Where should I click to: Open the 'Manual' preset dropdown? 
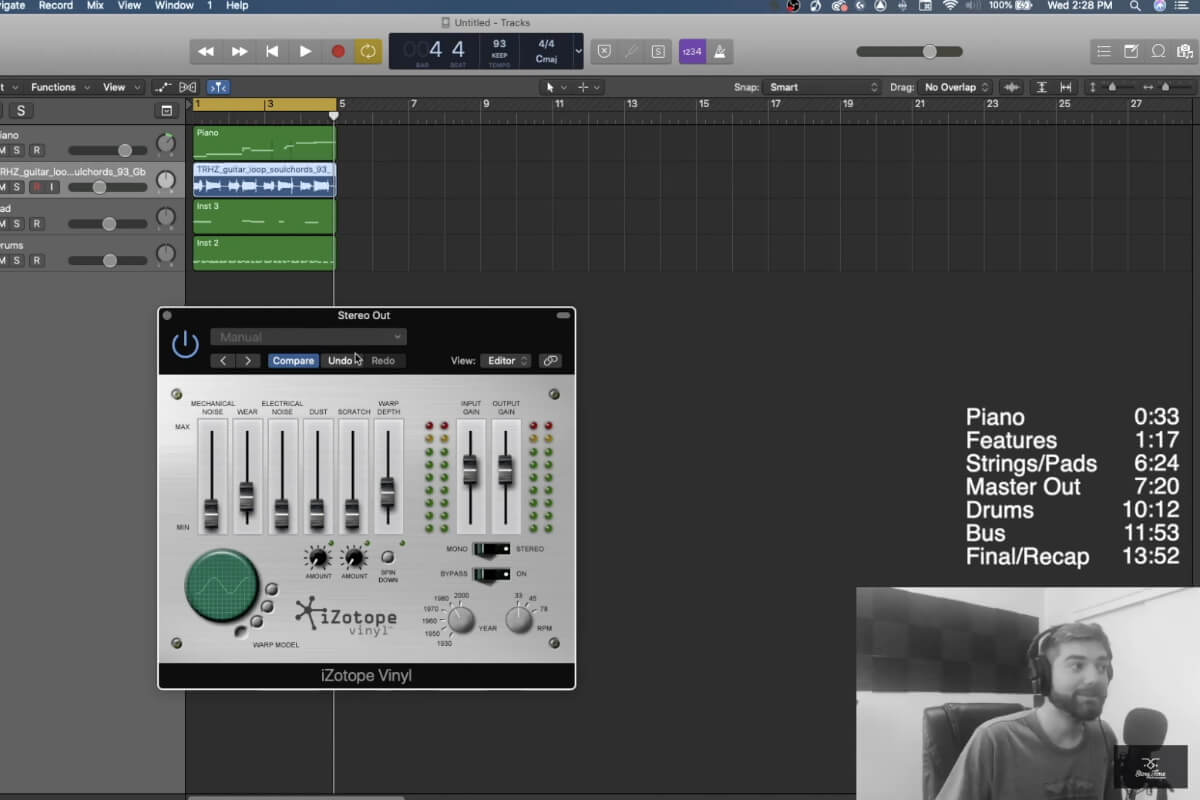point(308,337)
